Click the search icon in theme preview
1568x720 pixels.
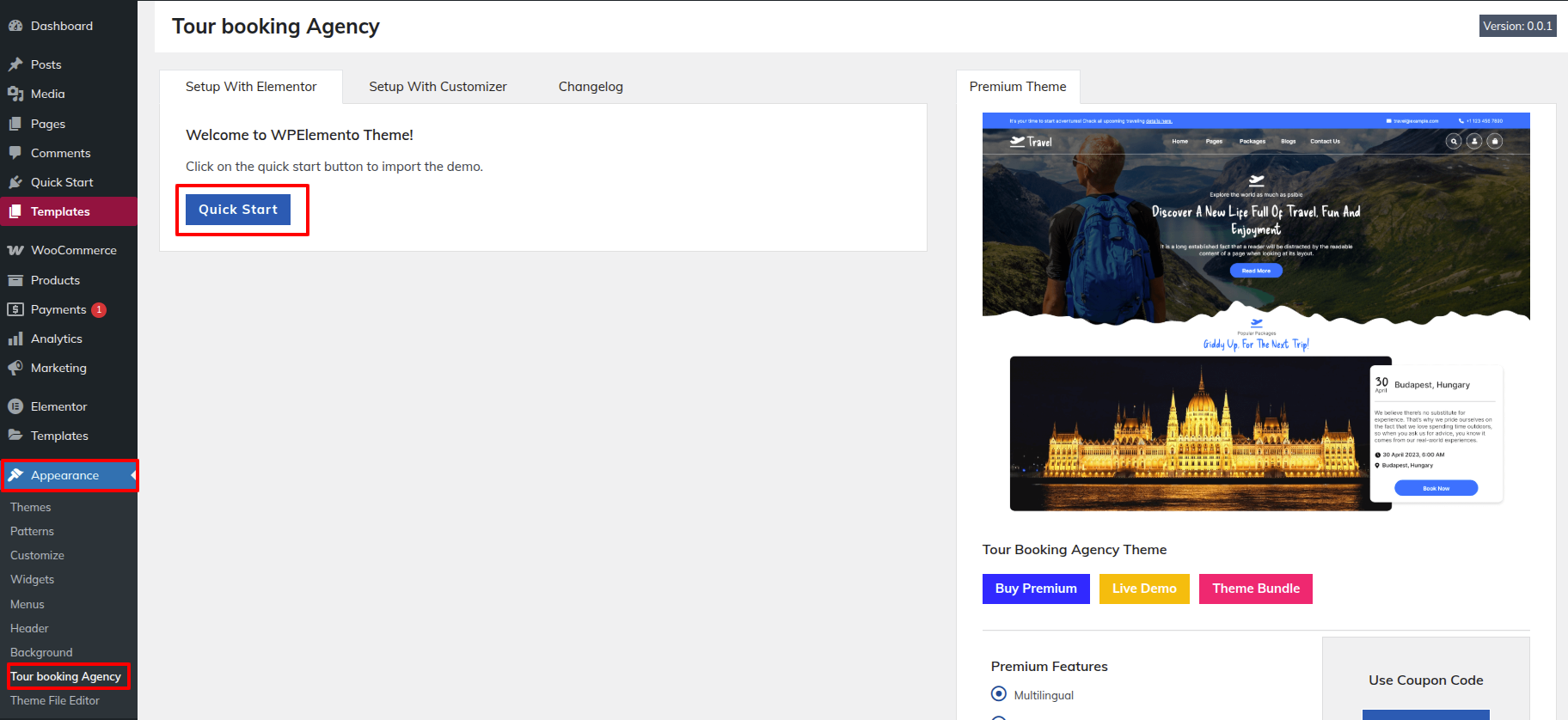pyautogui.click(x=1454, y=141)
